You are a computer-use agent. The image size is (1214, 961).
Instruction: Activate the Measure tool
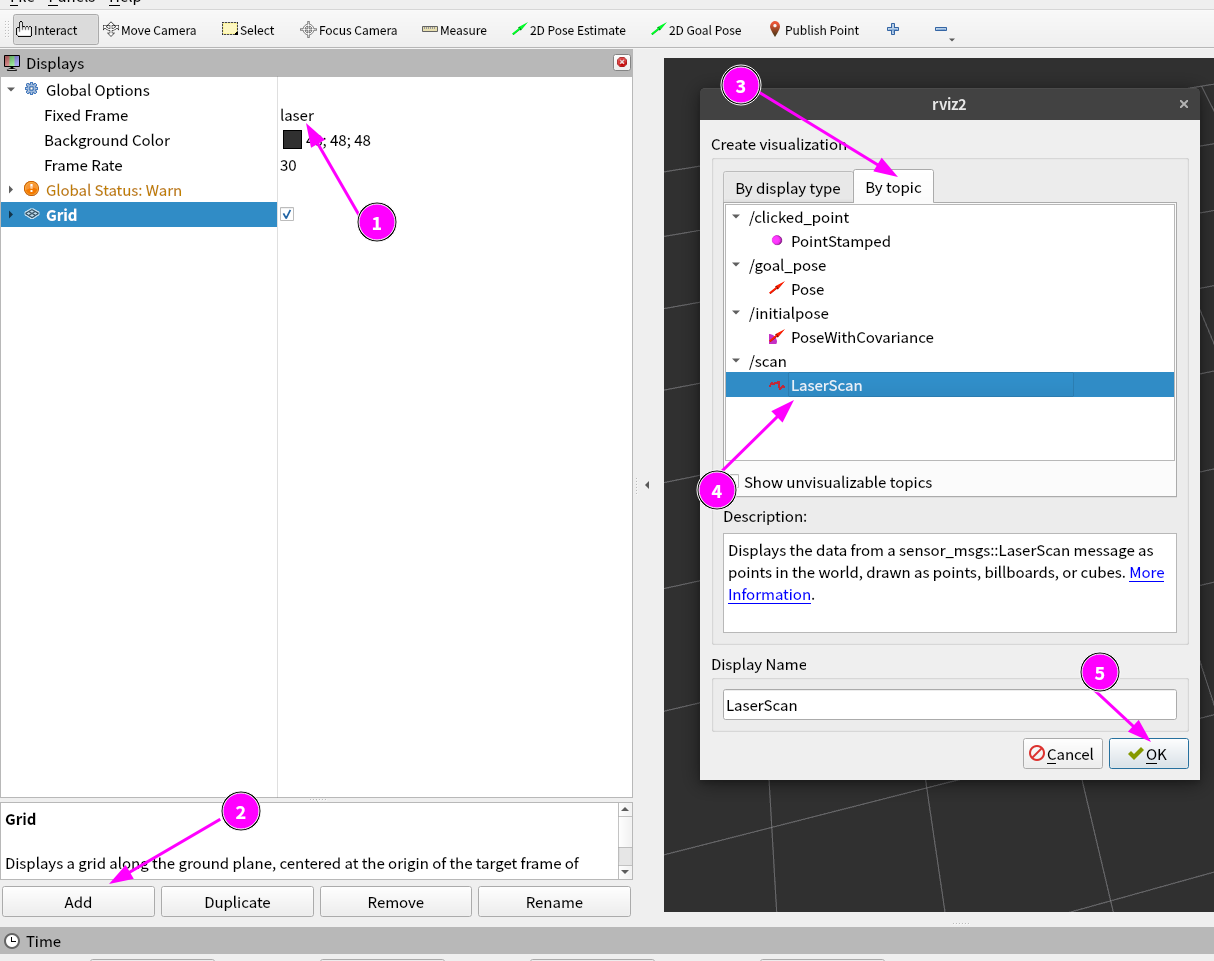[x=454, y=30]
